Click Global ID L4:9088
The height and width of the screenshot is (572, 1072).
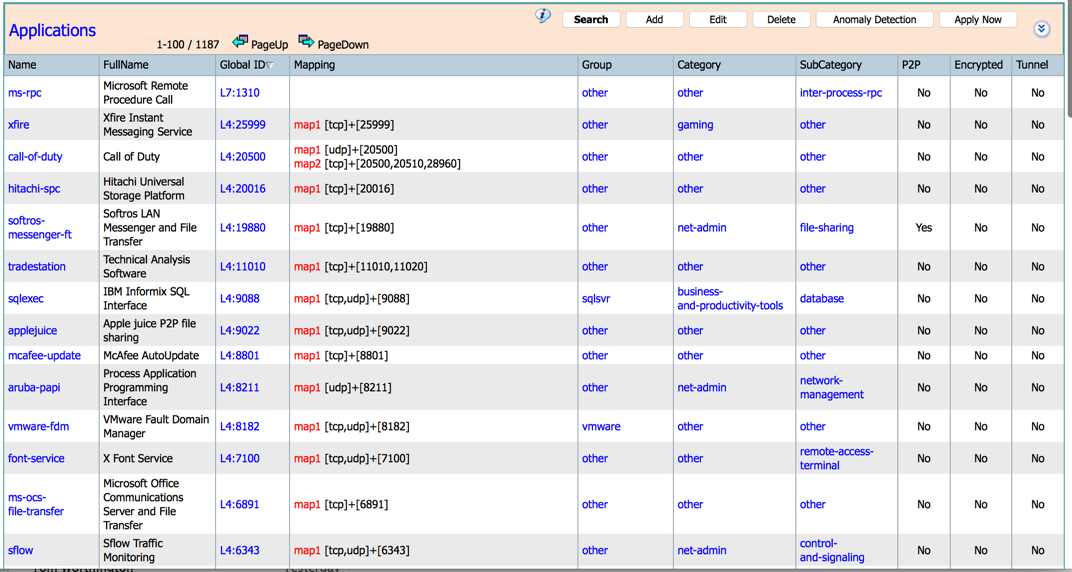[239, 299]
